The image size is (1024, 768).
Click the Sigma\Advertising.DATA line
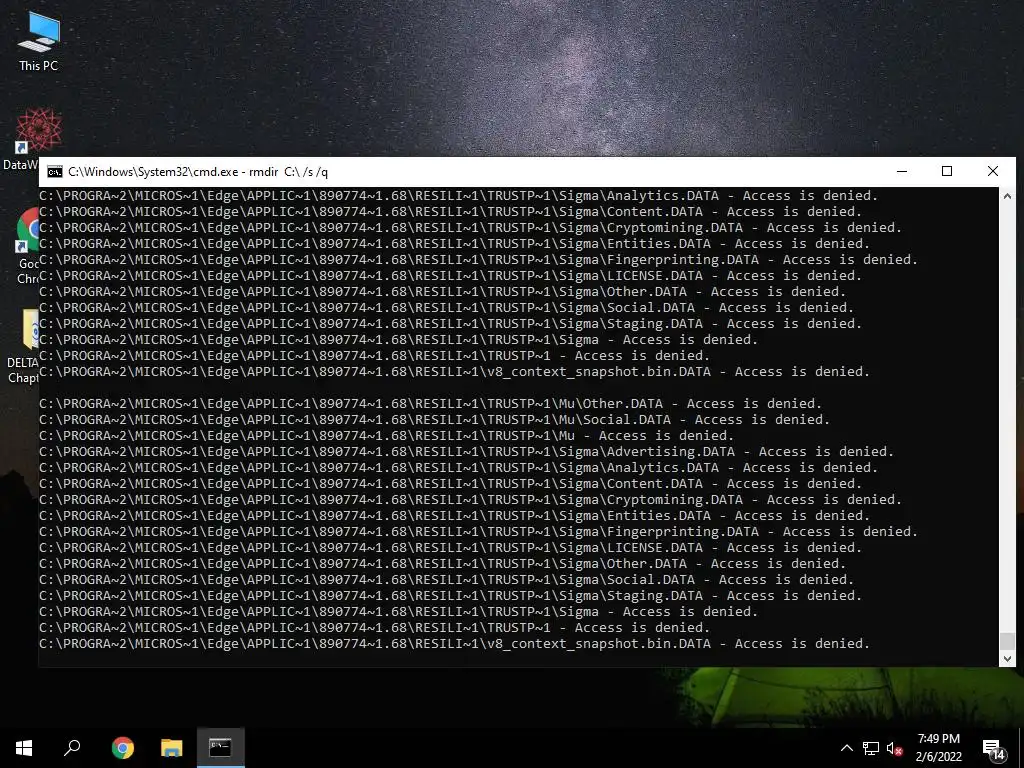tap(466, 452)
